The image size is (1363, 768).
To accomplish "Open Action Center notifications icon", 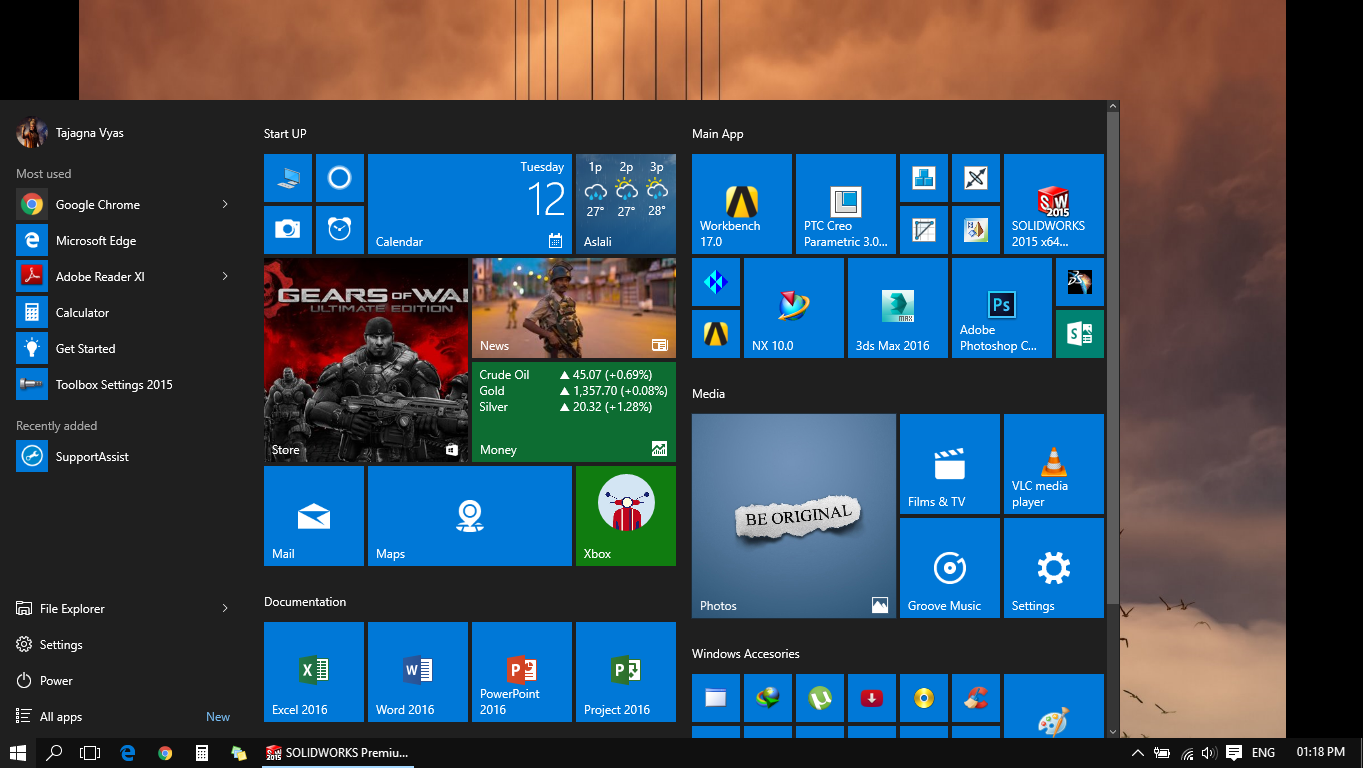I will coord(1234,752).
